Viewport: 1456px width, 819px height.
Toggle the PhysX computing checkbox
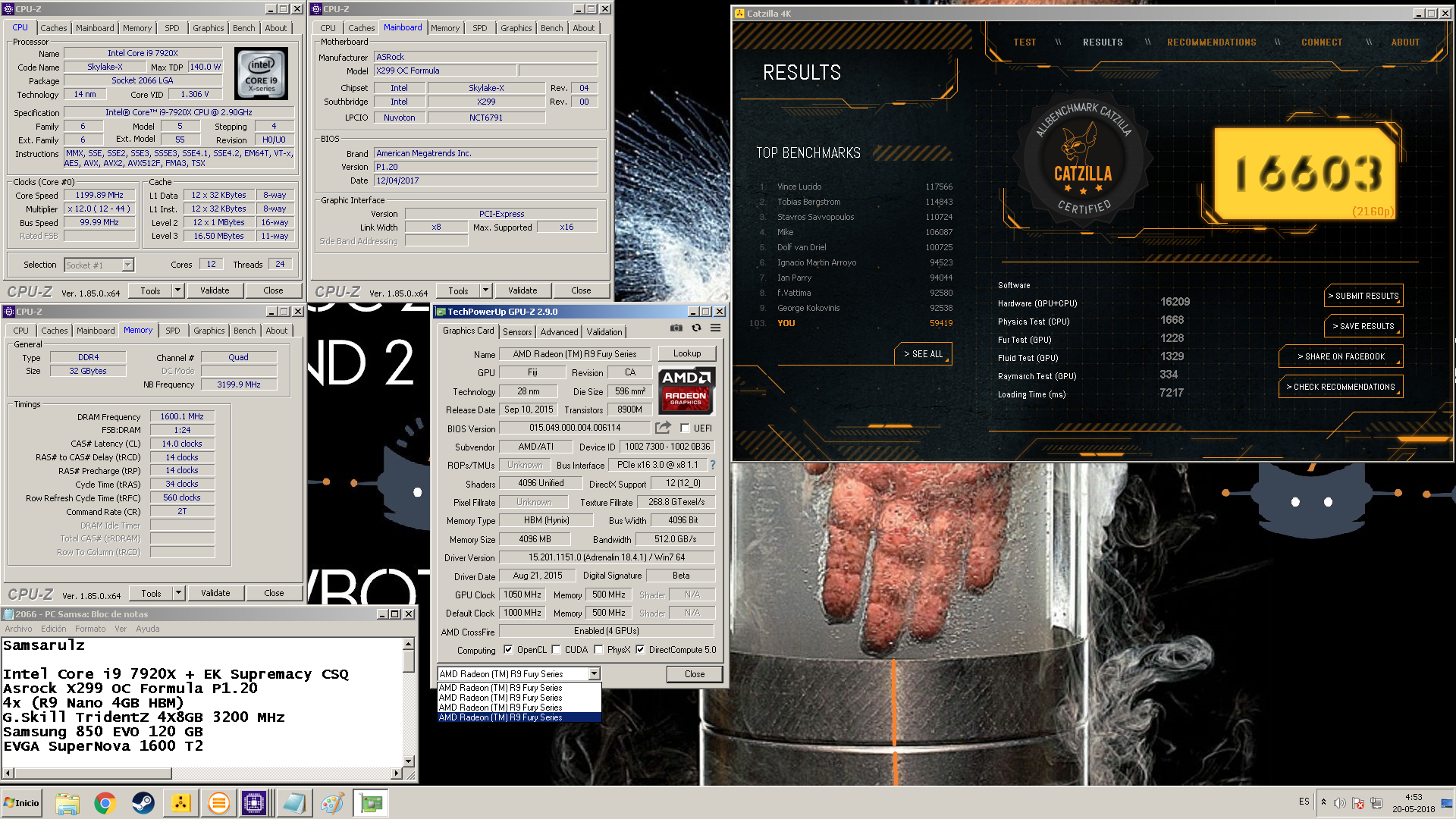click(598, 650)
